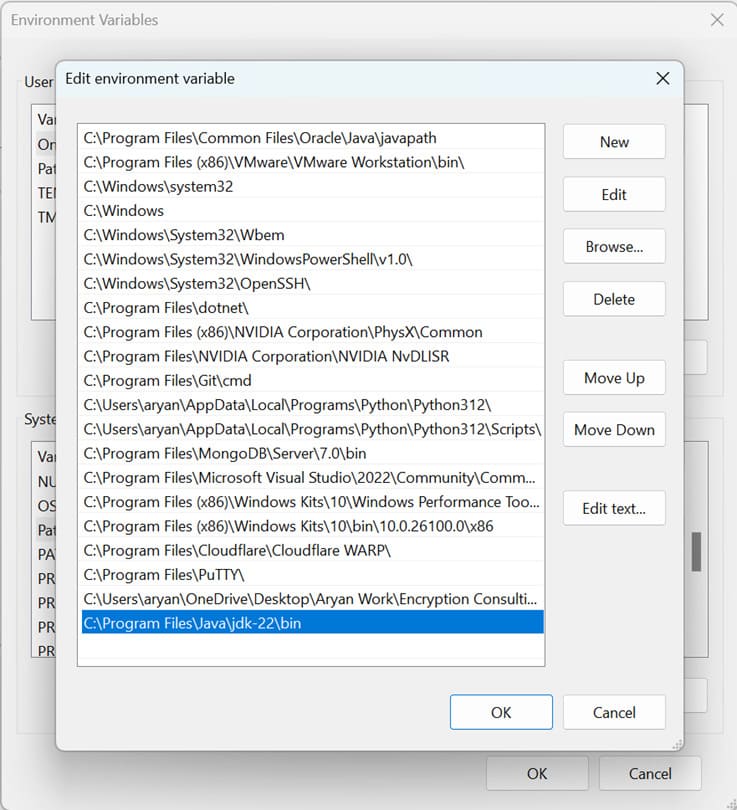Close the Edit environment variable dialog
The width and height of the screenshot is (737, 810).
tap(662, 78)
